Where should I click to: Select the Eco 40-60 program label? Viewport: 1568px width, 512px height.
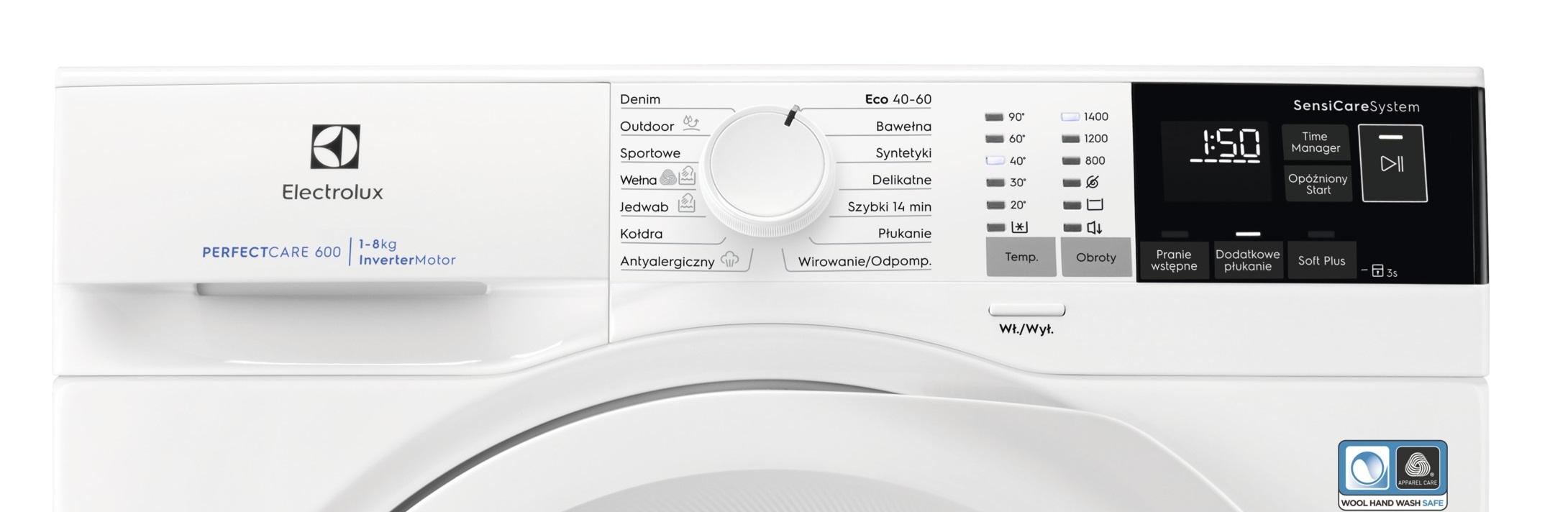pyautogui.click(x=898, y=99)
